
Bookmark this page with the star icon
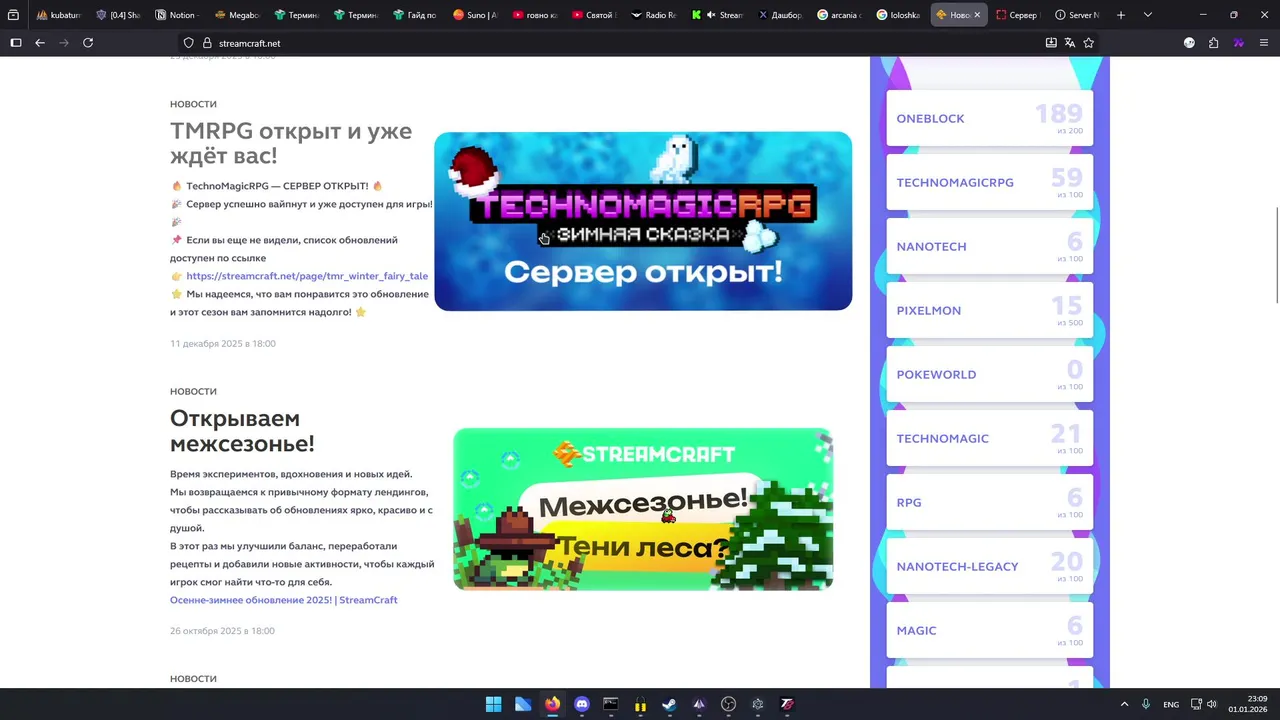click(1089, 43)
